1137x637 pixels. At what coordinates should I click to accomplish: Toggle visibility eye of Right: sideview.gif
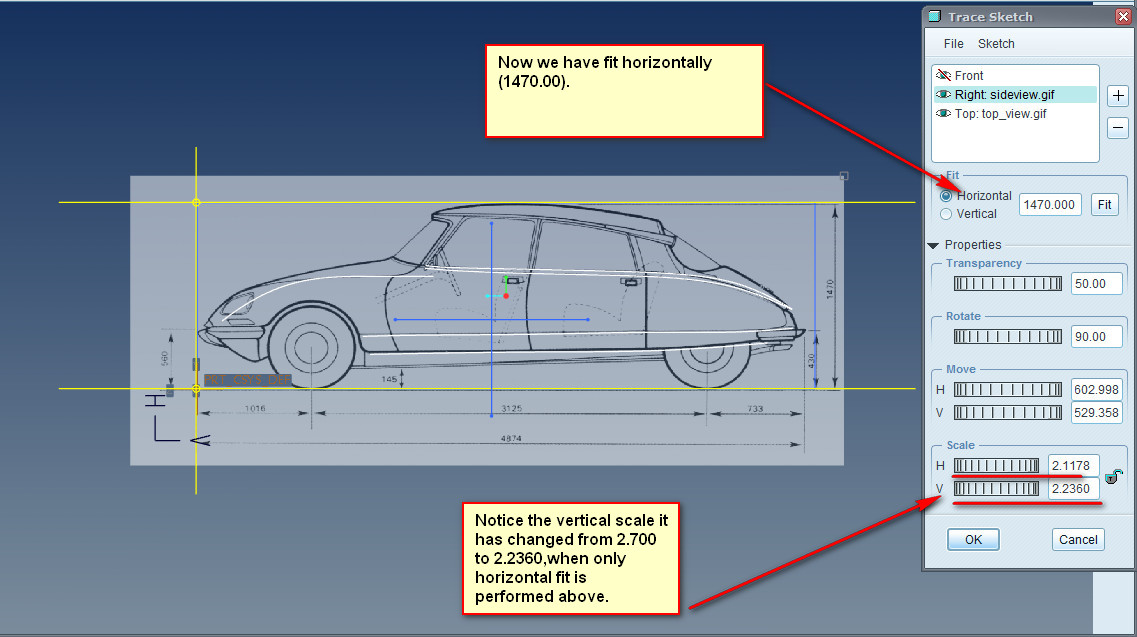click(x=943, y=94)
